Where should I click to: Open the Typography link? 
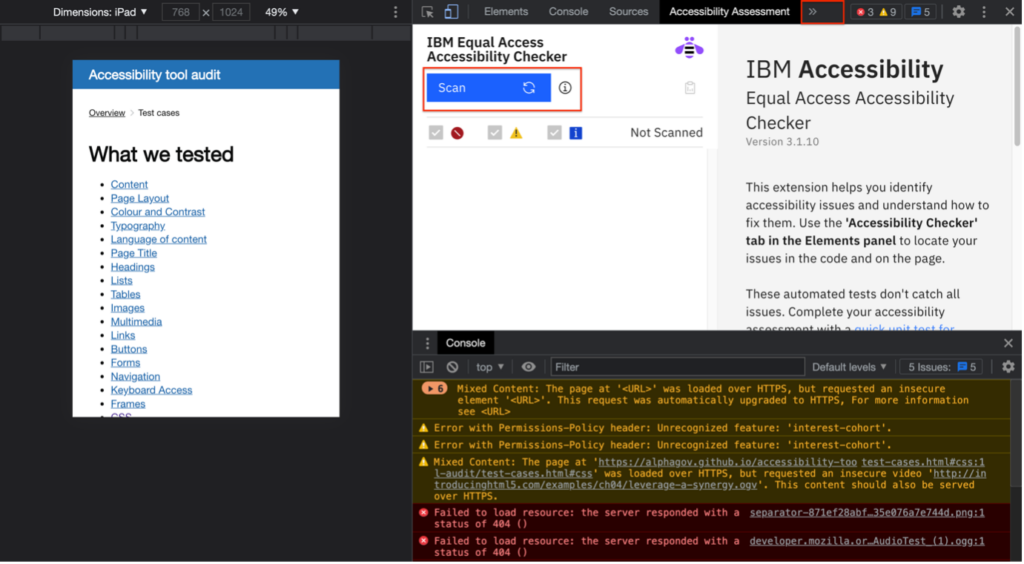point(137,226)
